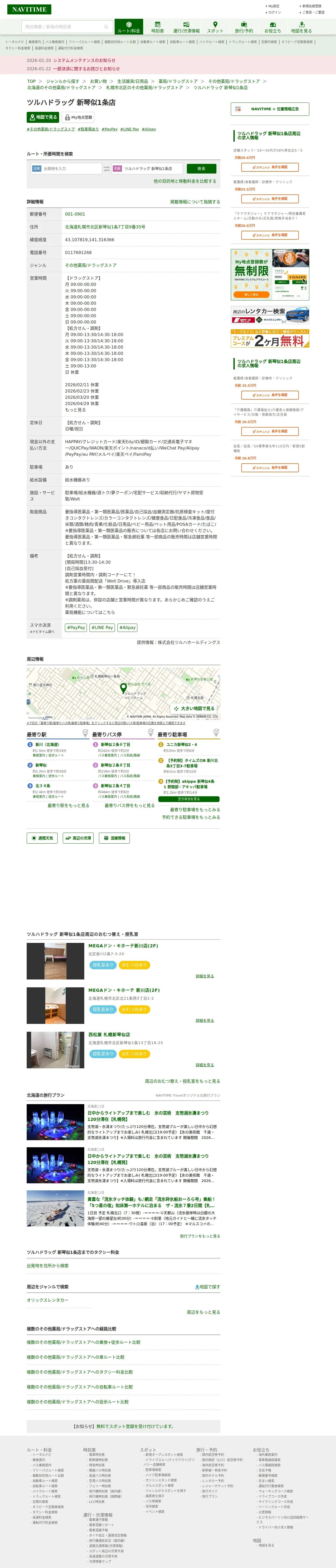Click 大きい地図で見る on the map
336x1568 pixels.
click(194, 708)
